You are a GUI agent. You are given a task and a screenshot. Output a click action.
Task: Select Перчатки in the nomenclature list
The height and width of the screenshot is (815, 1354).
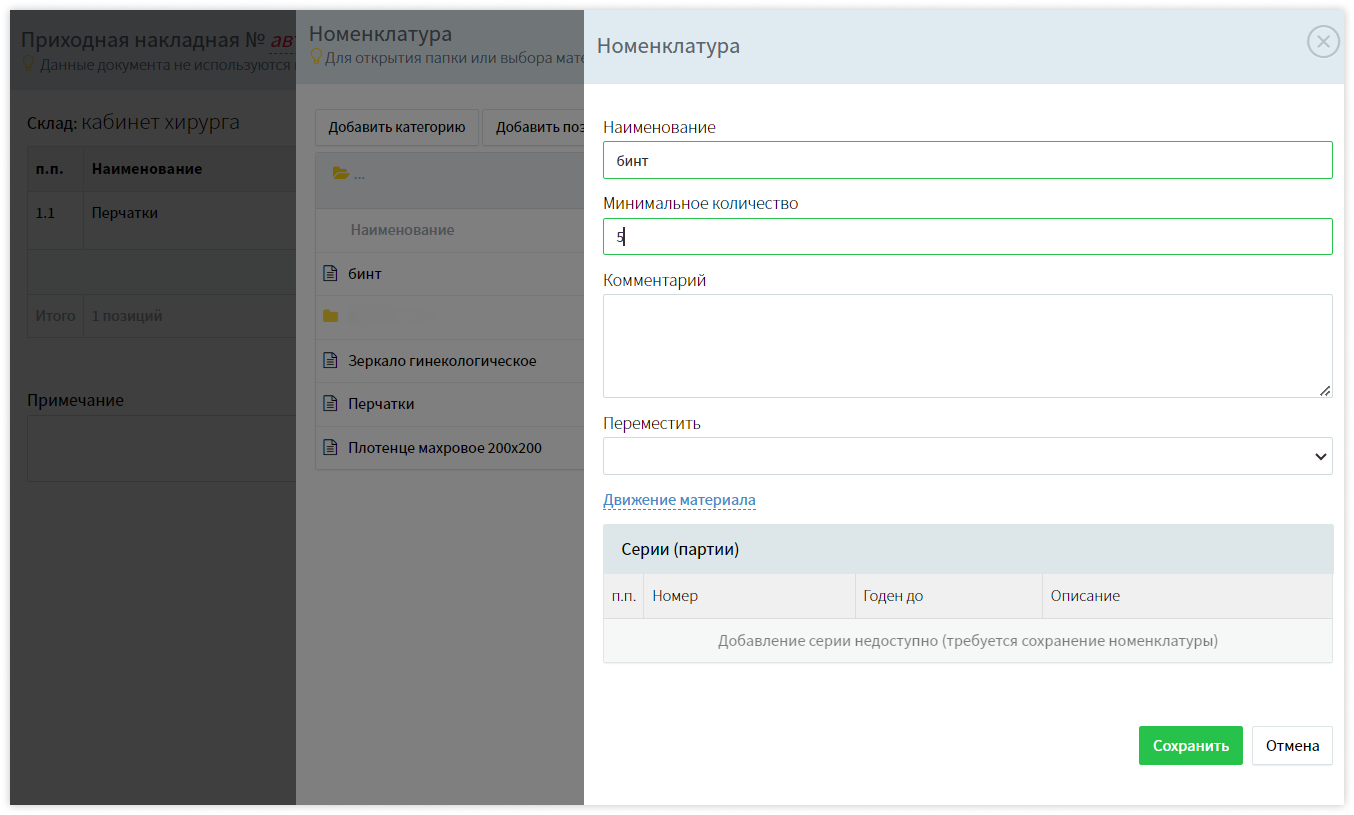381,404
